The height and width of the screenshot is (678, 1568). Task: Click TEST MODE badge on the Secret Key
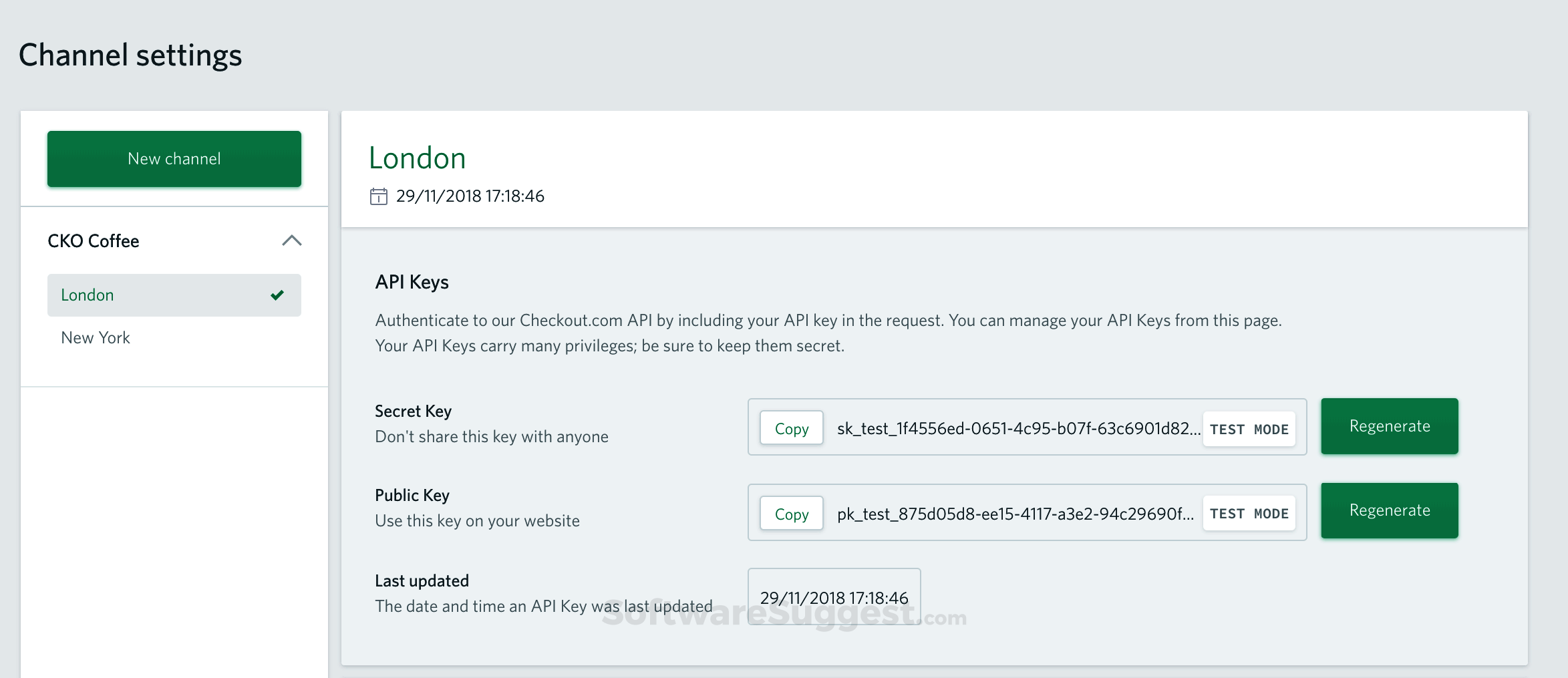tap(1248, 428)
